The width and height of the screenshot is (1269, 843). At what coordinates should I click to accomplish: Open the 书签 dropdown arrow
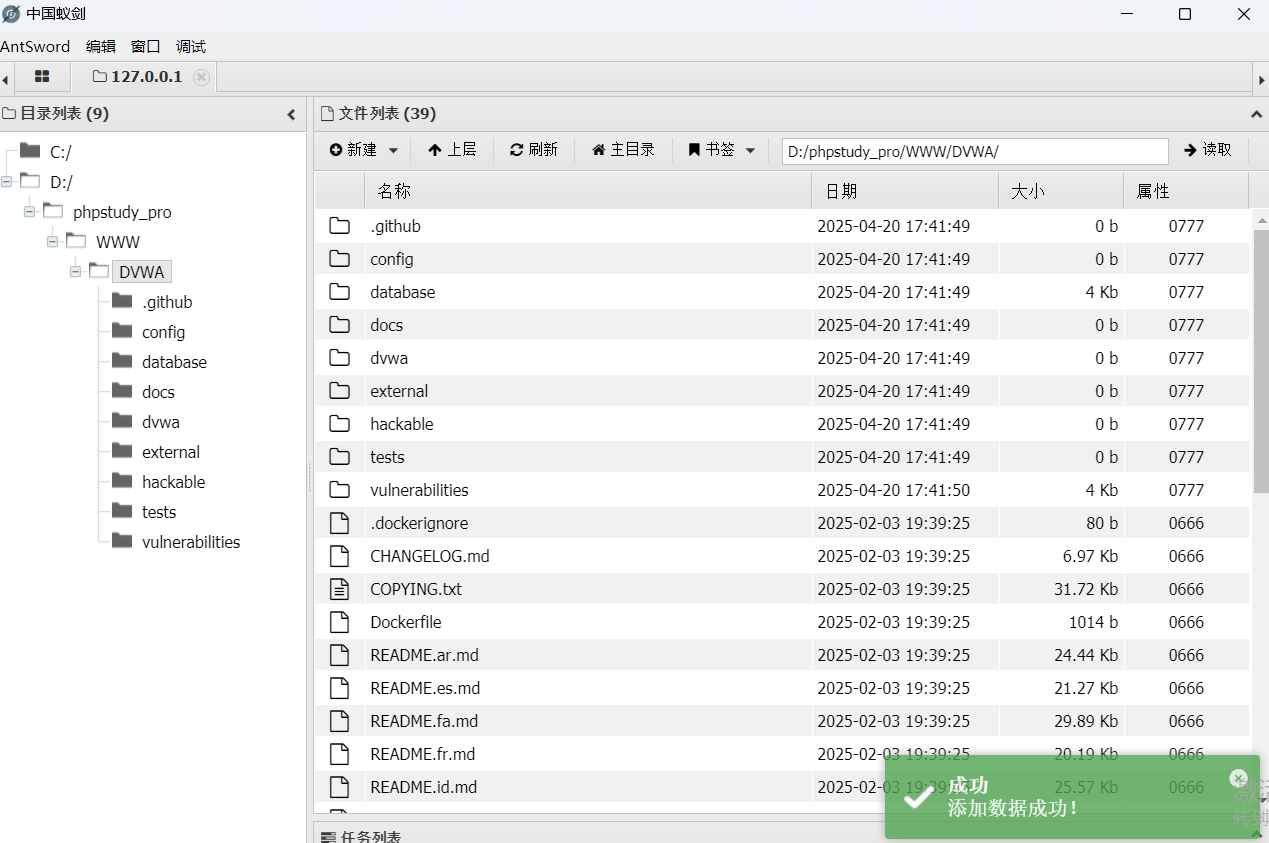[x=751, y=151]
